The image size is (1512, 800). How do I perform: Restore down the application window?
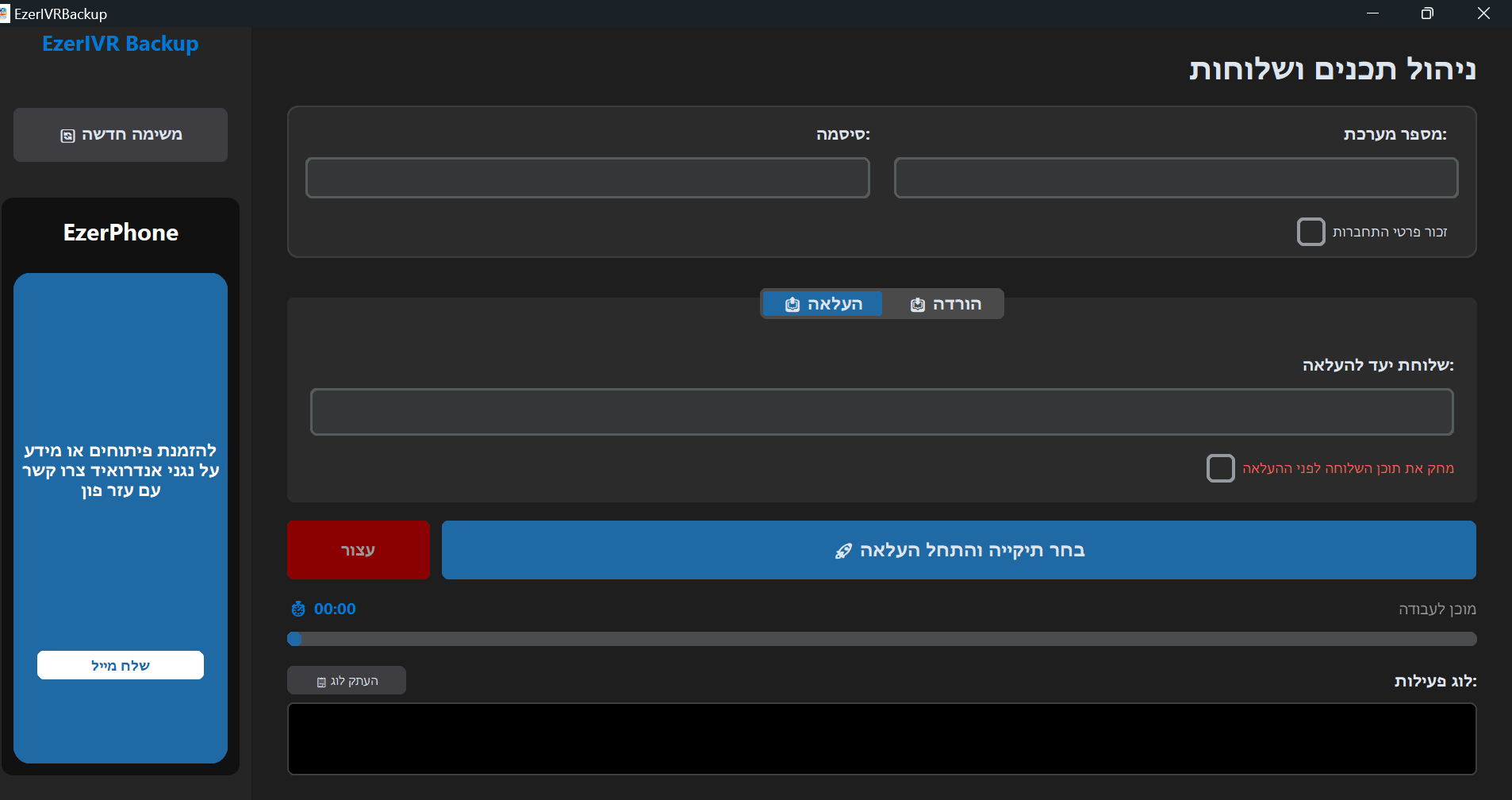[1427, 13]
